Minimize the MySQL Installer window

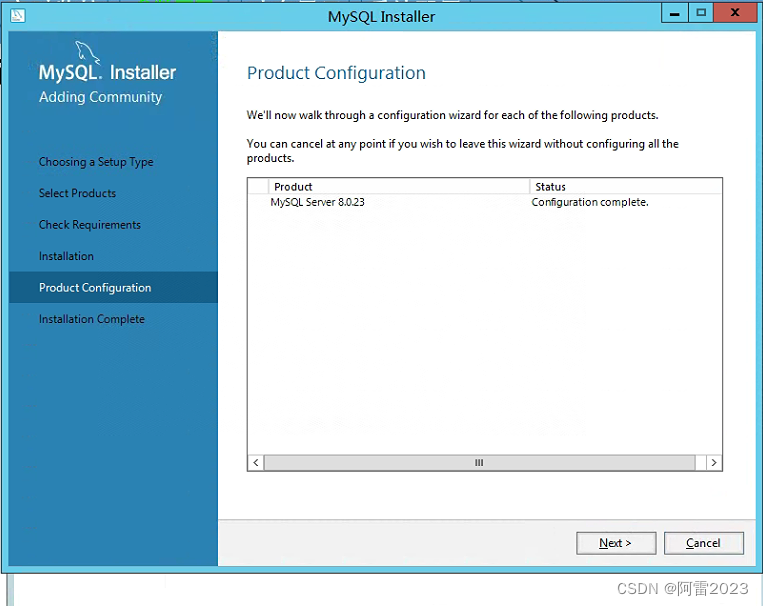point(674,13)
